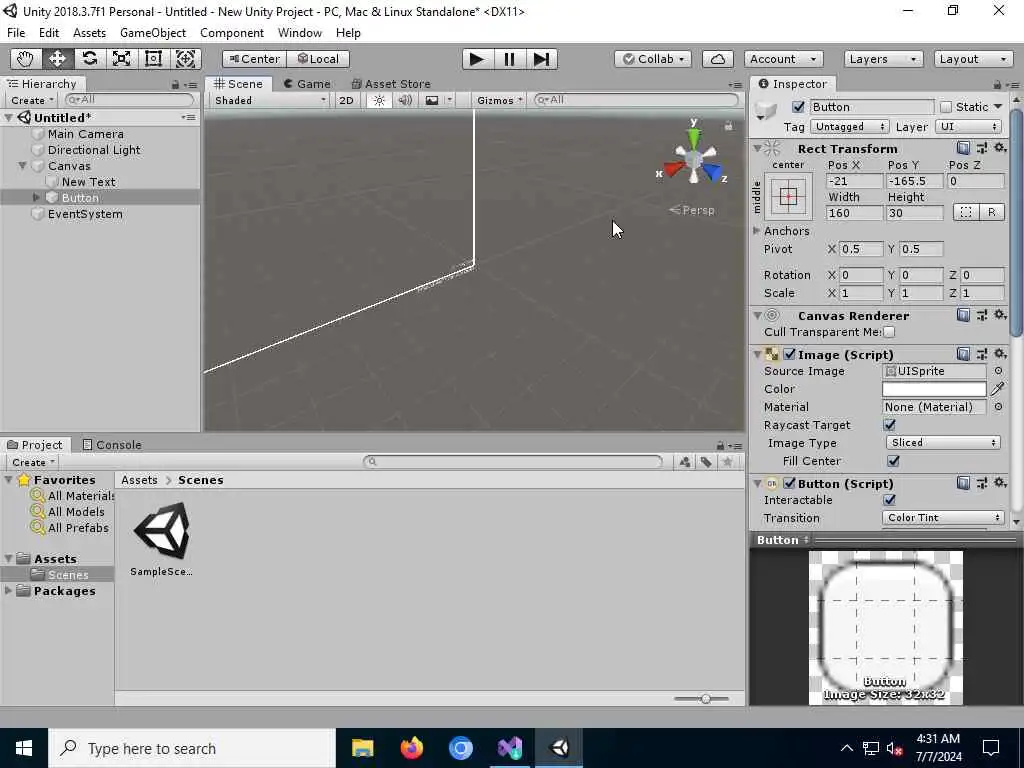Open the Shaded draw mode dropdown
This screenshot has width=1024, height=768.
pos(270,100)
